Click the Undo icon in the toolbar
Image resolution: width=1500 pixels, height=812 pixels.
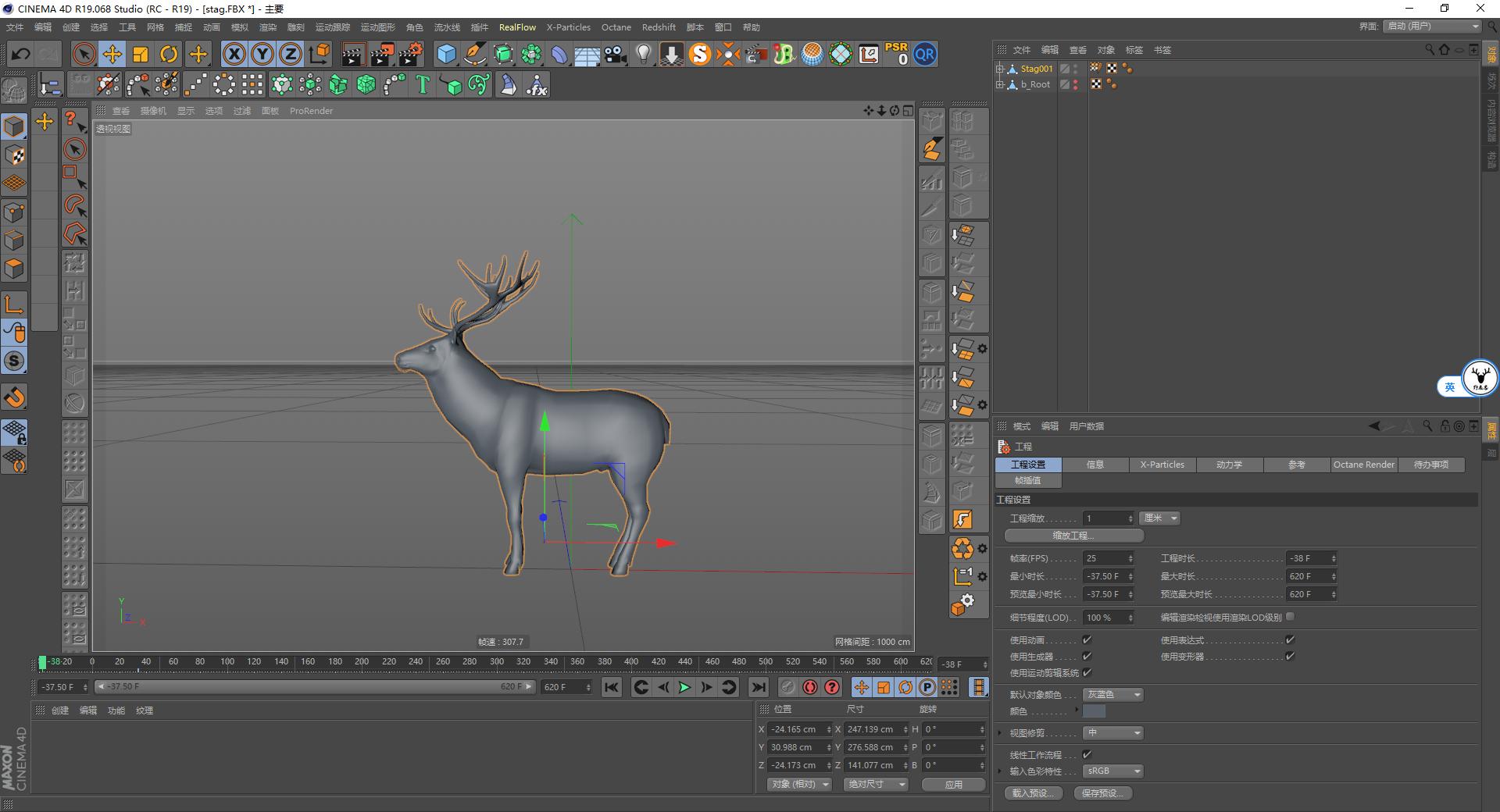coord(21,54)
